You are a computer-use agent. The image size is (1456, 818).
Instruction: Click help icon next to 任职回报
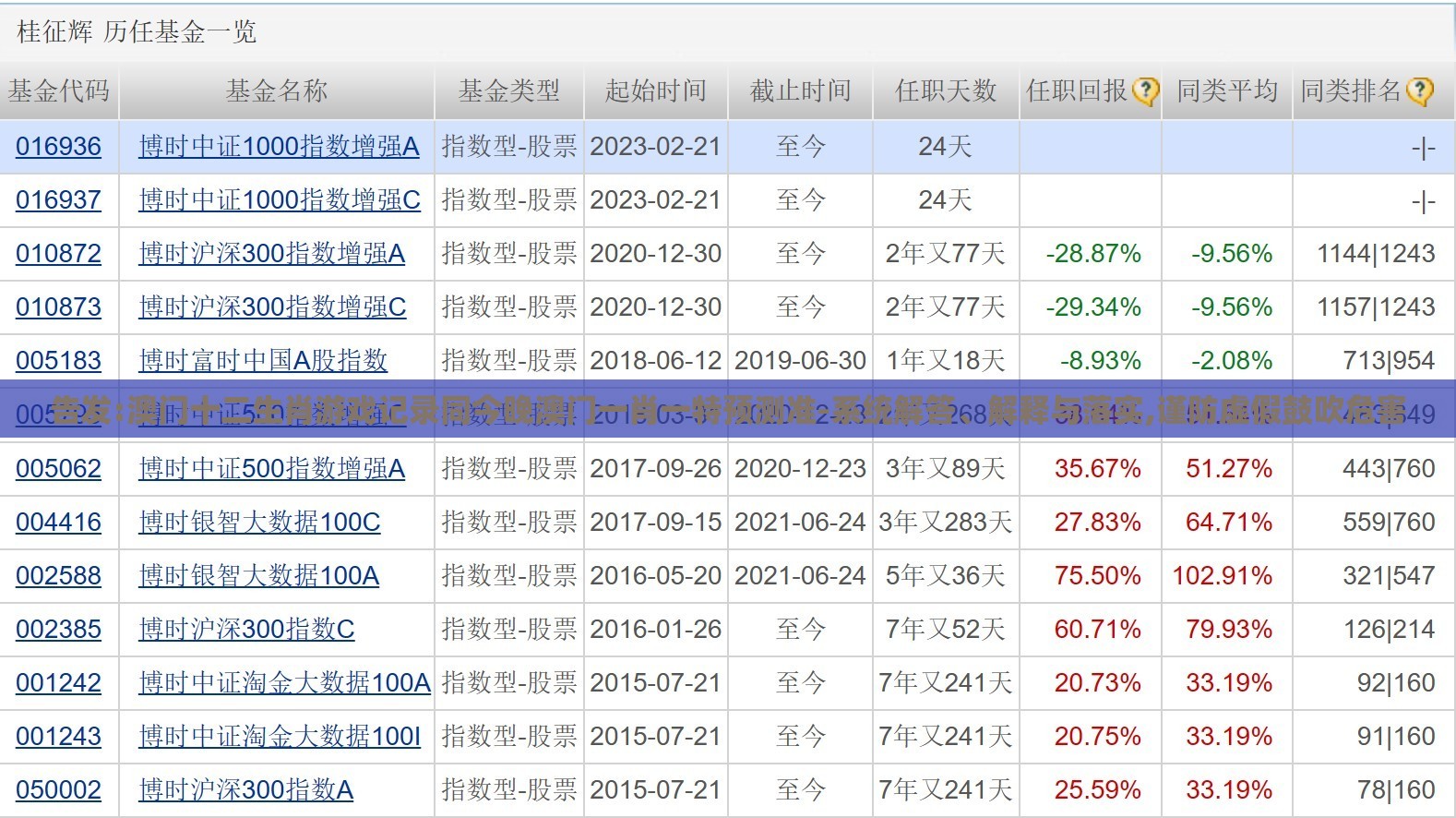coord(1145,90)
